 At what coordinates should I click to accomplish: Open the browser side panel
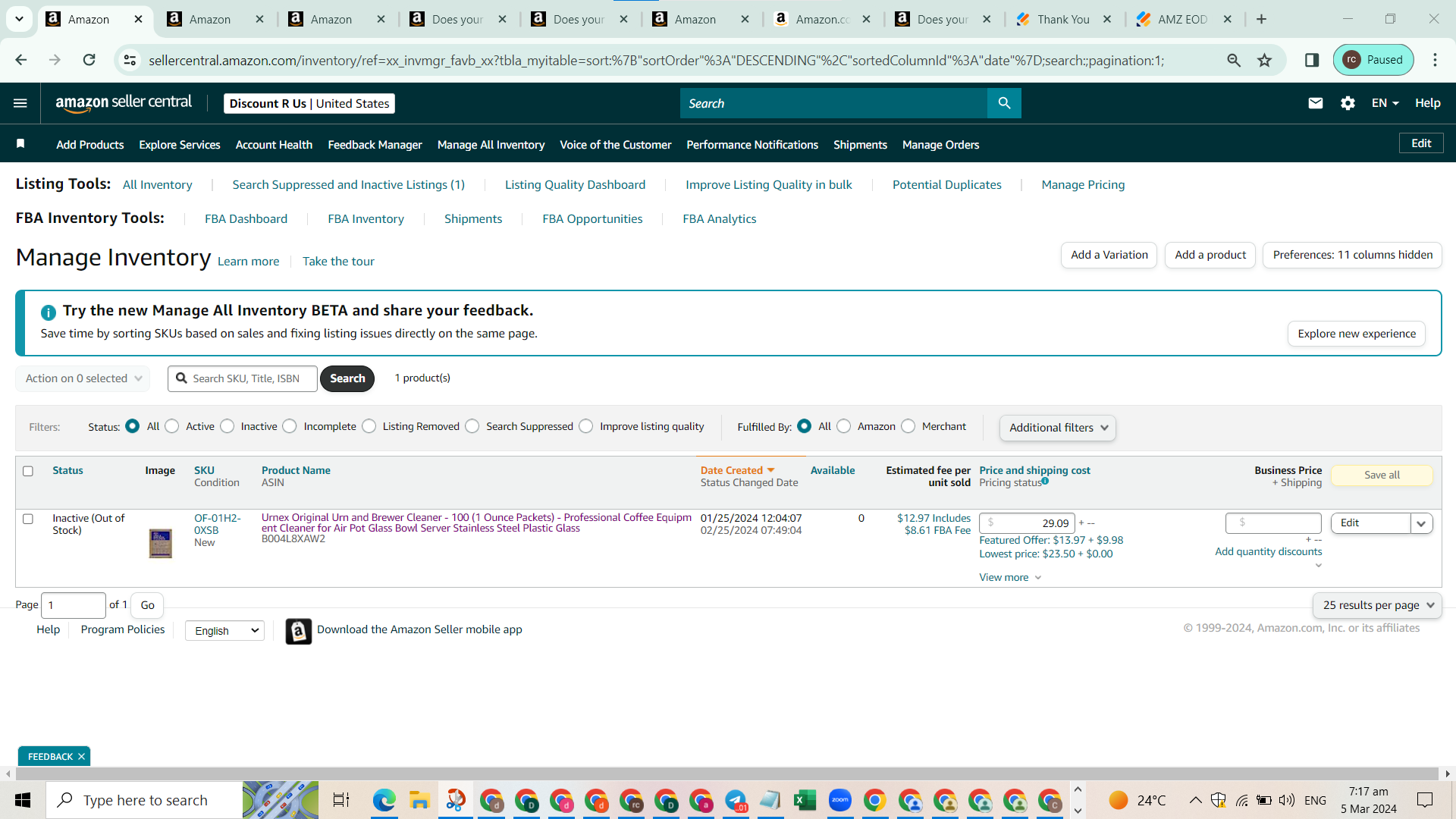(1312, 60)
